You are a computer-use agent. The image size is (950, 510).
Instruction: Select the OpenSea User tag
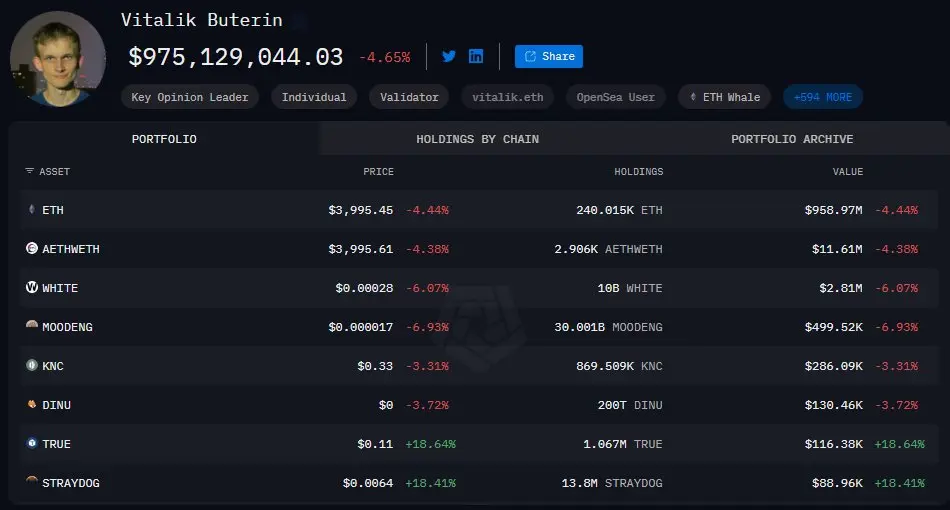[616, 97]
